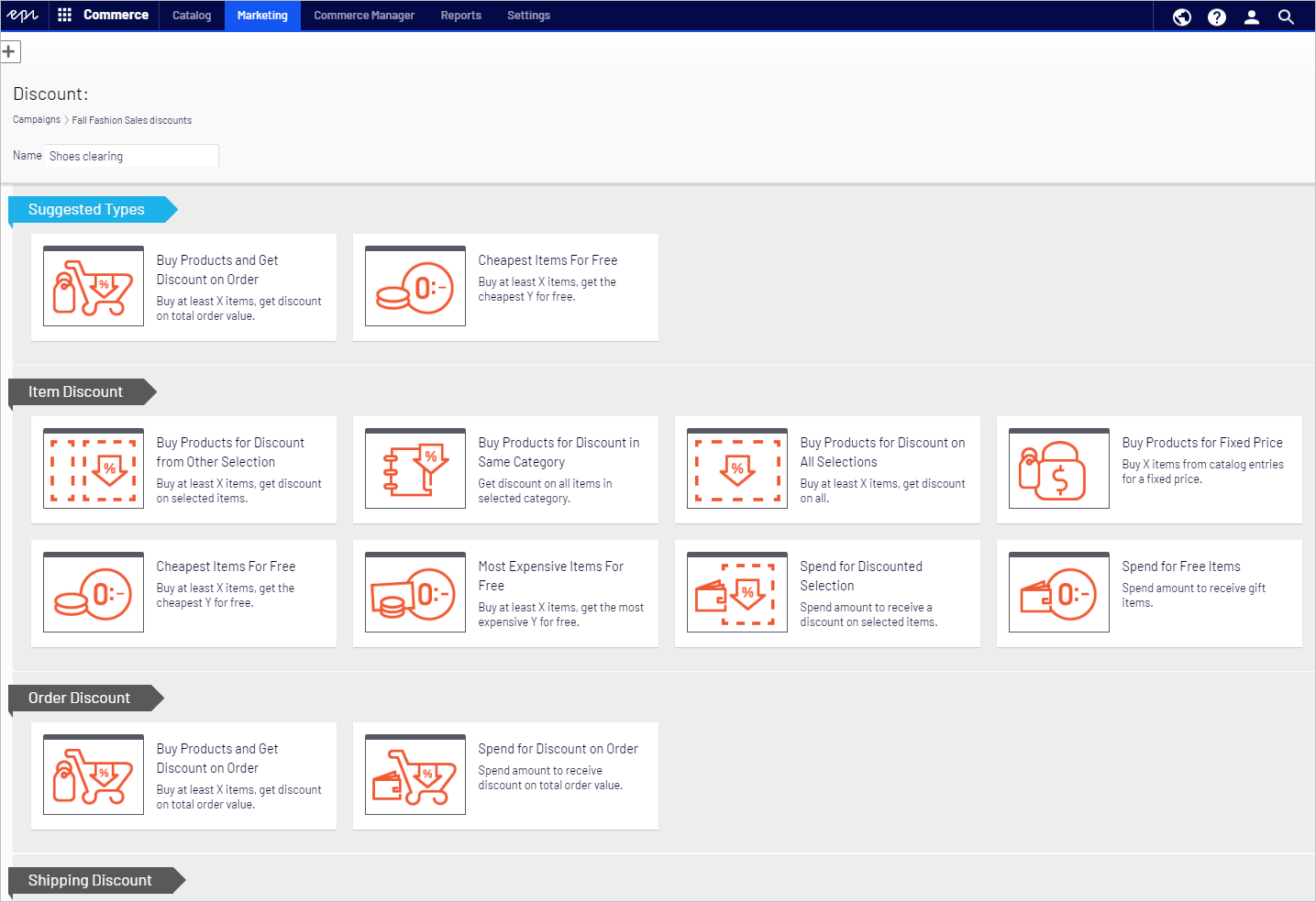Open the Reports menu tab
Screen dimensions: 1316x902
tap(460, 16)
